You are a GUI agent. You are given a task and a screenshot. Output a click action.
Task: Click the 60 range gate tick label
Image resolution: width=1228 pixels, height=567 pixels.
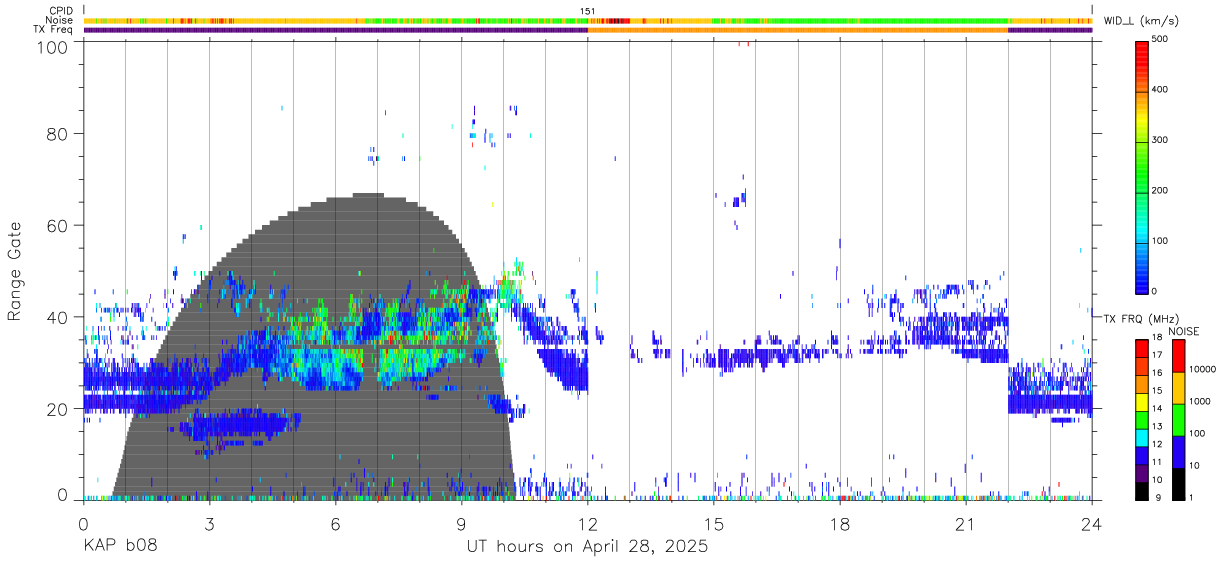coord(56,225)
